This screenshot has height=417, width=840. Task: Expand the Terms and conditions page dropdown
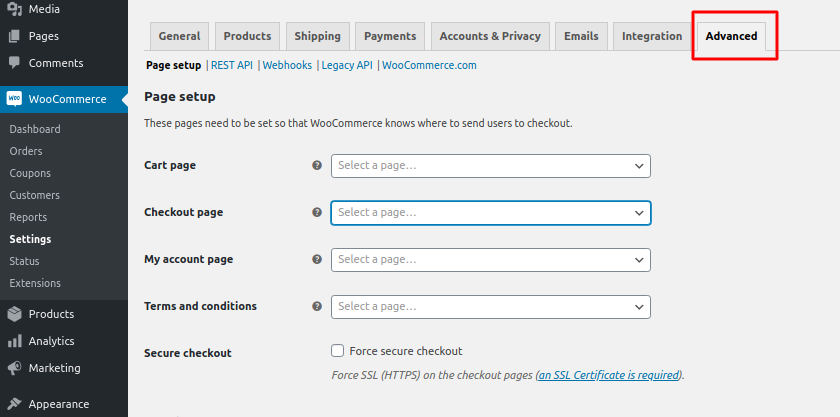(x=490, y=307)
